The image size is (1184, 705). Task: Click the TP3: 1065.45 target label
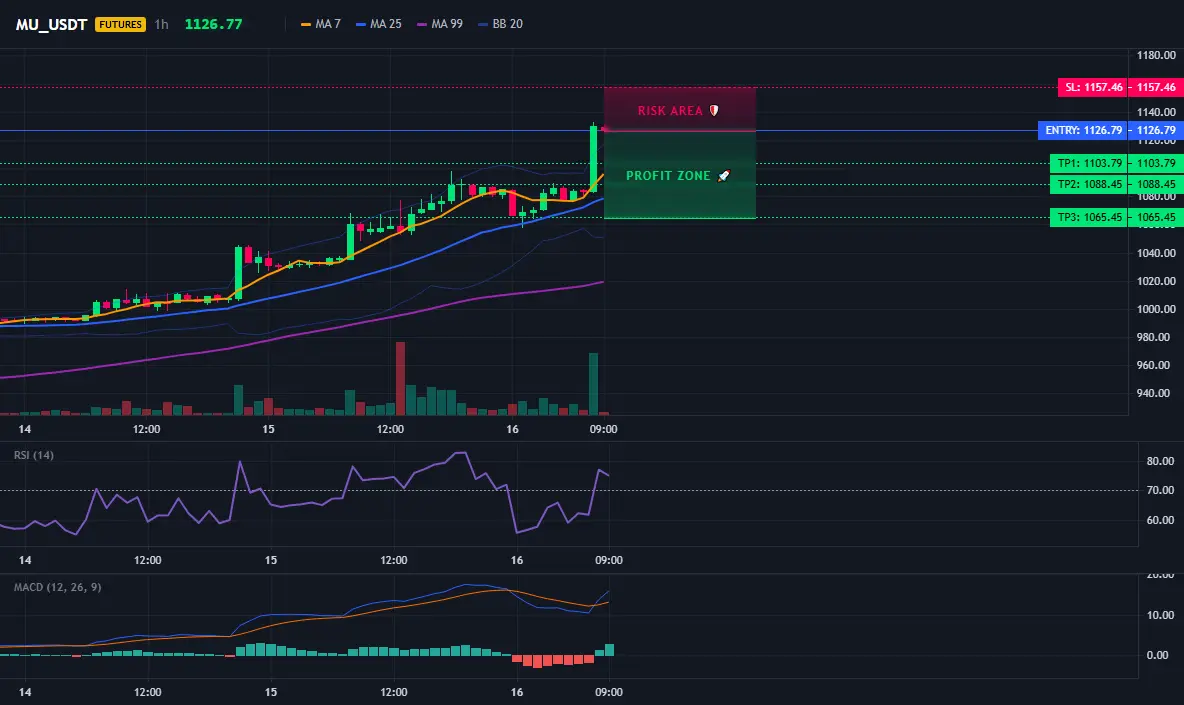click(x=1089, y=217)
